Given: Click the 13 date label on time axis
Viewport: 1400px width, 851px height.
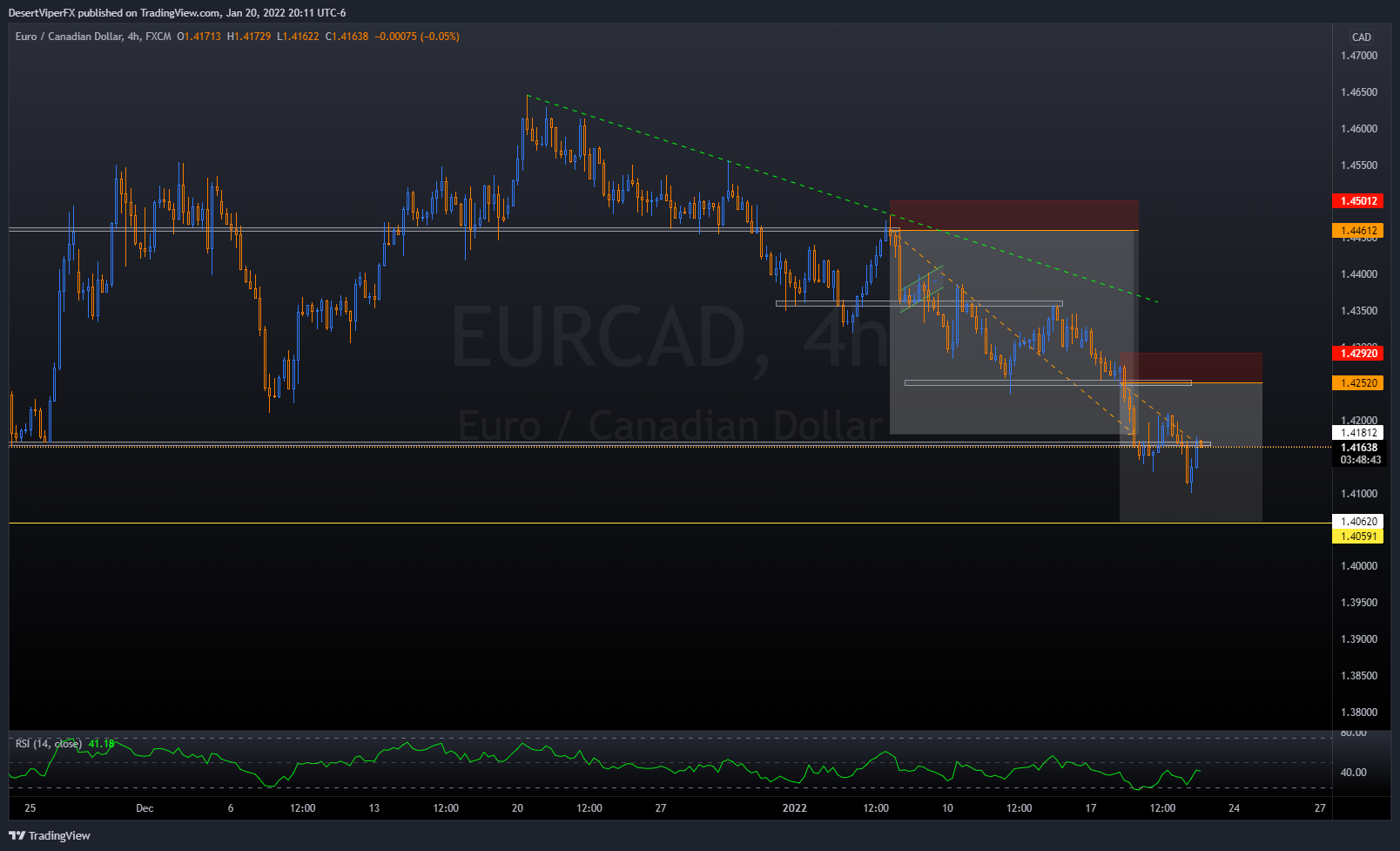Looking at the screenshot, I should pyautogui.click(x=374, y=808).
